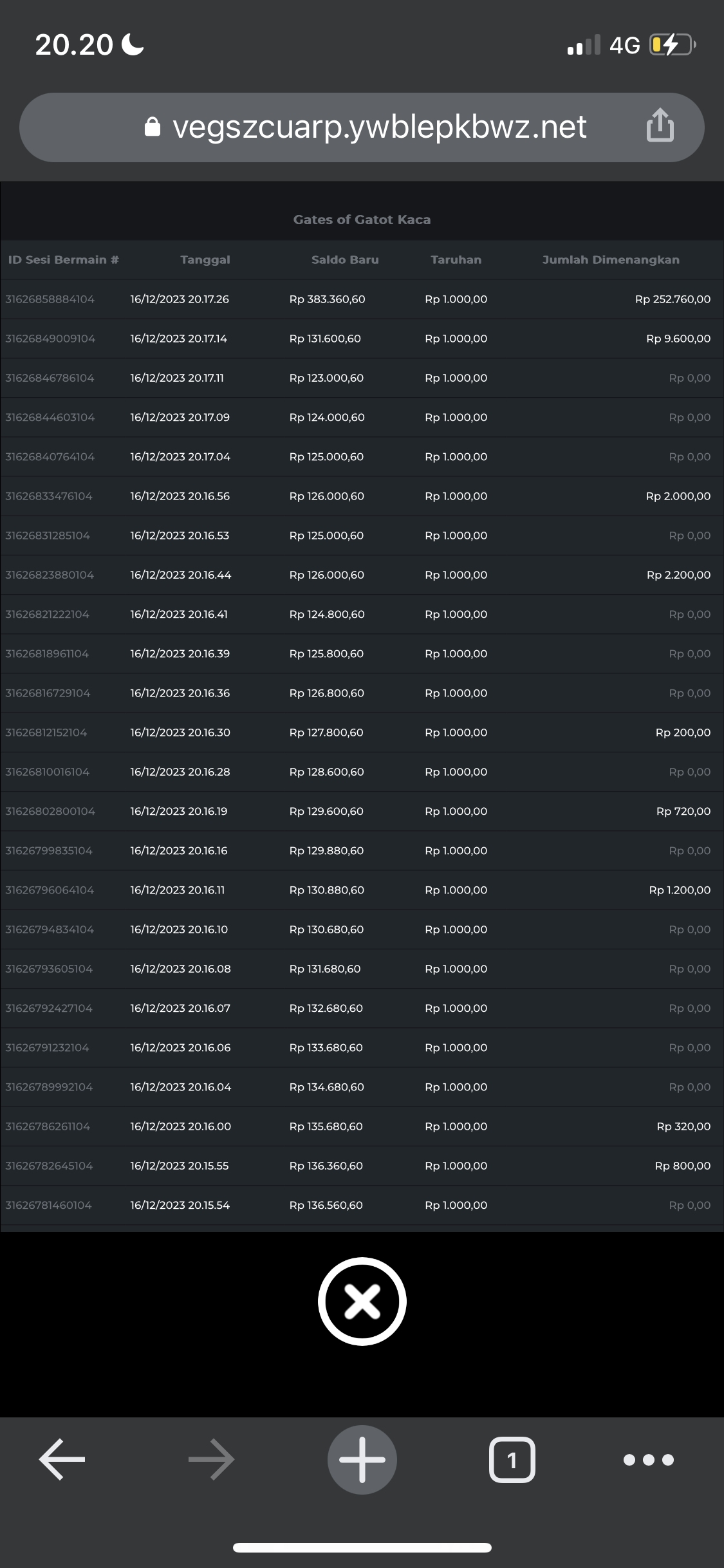Go back using the back arrow
This screenshot has width=724, height=1568.
click(62, 1459)
